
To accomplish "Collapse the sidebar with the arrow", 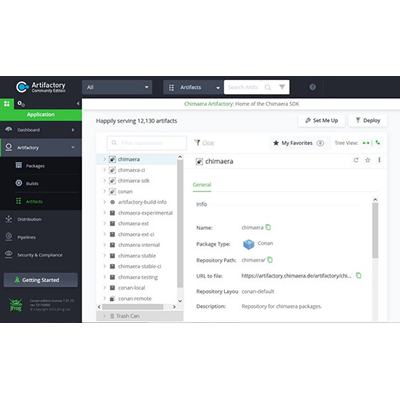I will click(78, 104).
